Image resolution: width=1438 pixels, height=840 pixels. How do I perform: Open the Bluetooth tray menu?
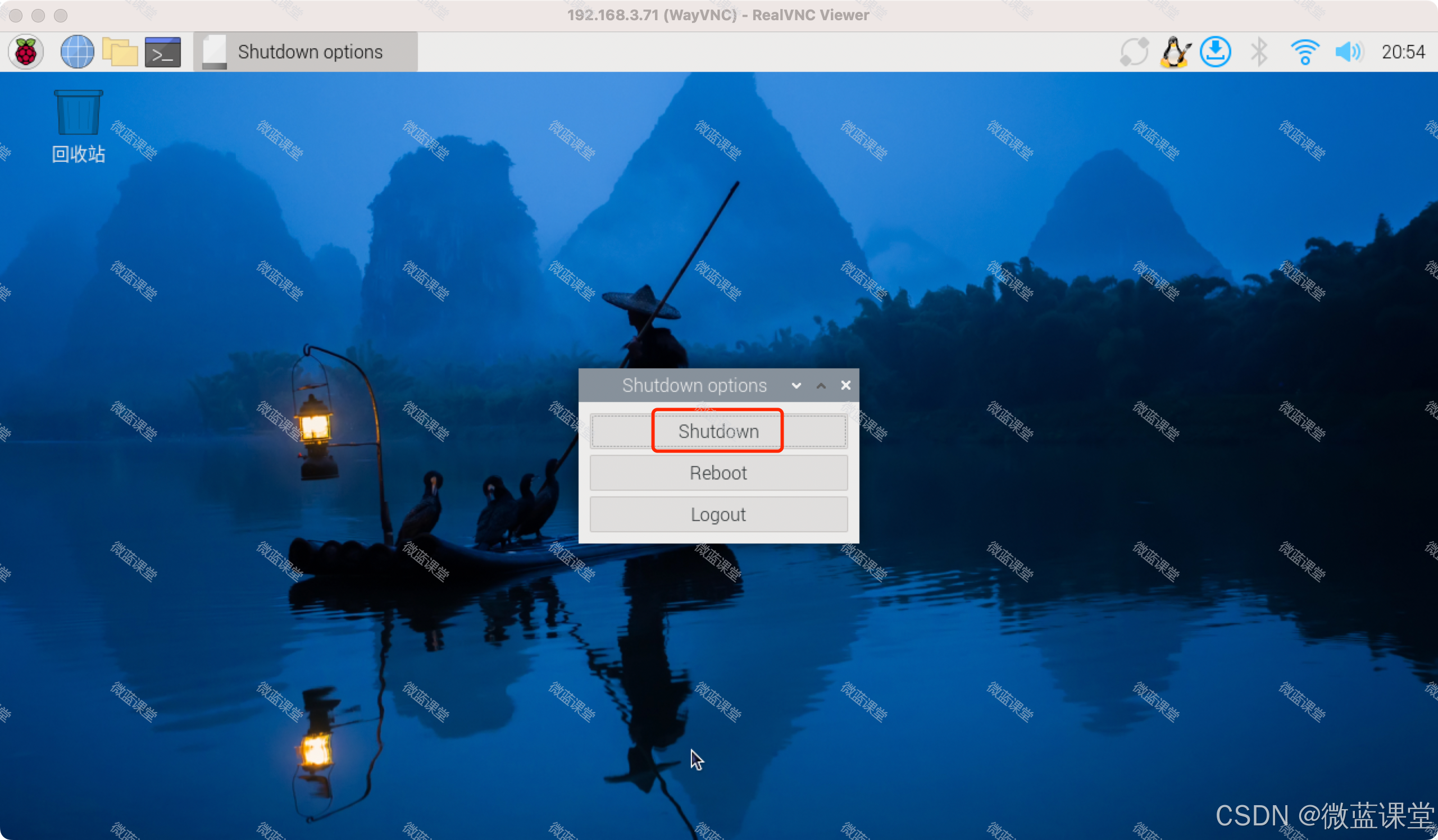[1259, 52]
